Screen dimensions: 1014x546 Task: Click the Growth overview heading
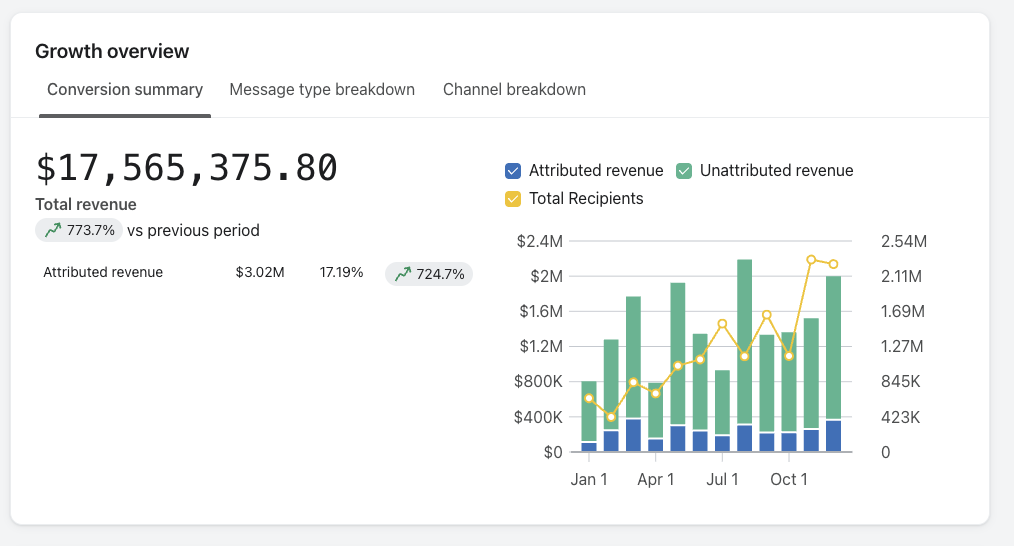point(112,51)
